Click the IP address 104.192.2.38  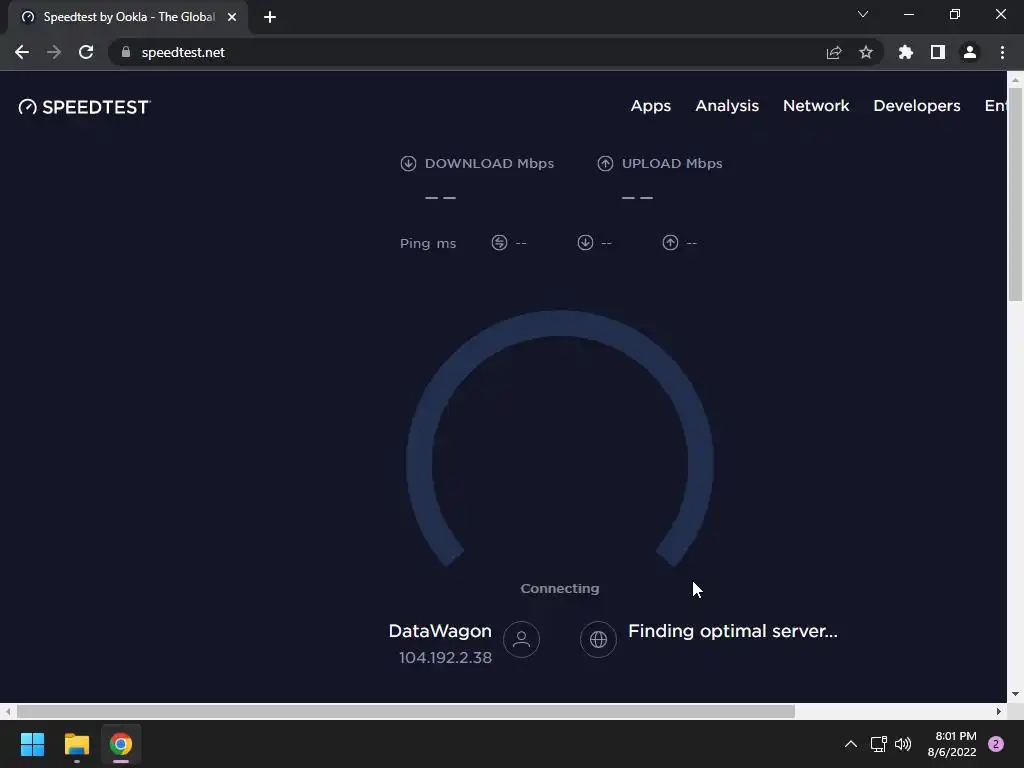(445, 658)
